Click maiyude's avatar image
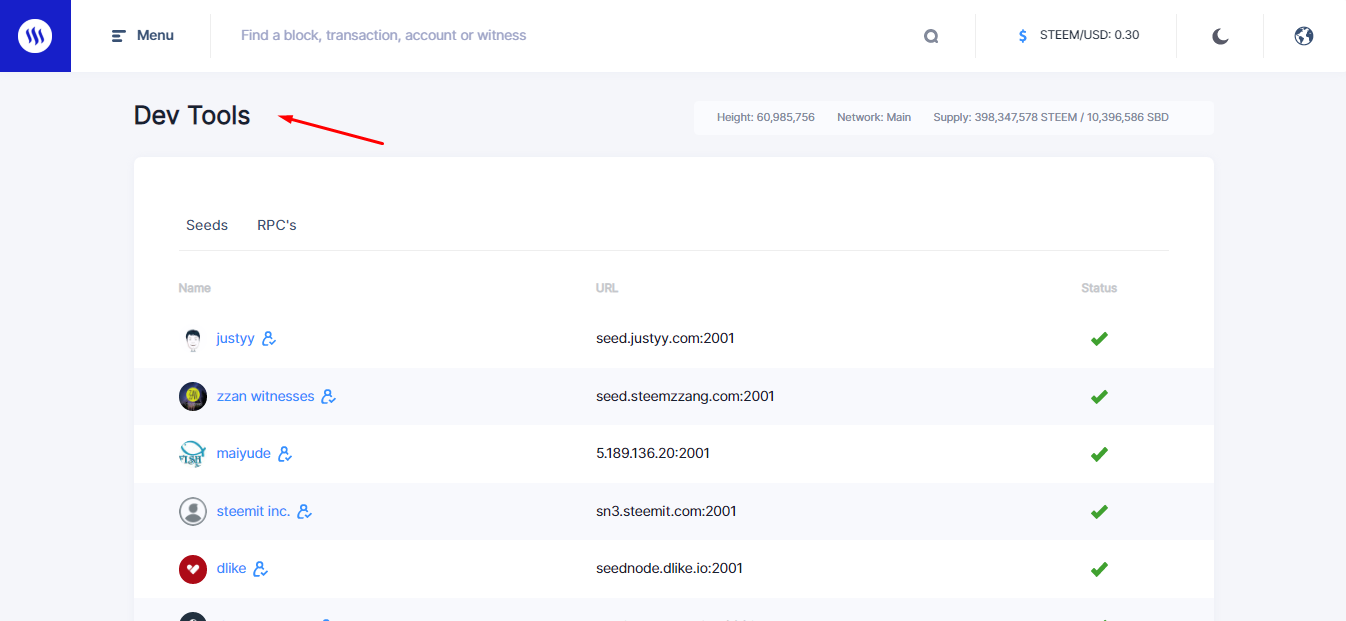Image resolution: width=1346 pixels, height=621 pixels. pos(193,454)
